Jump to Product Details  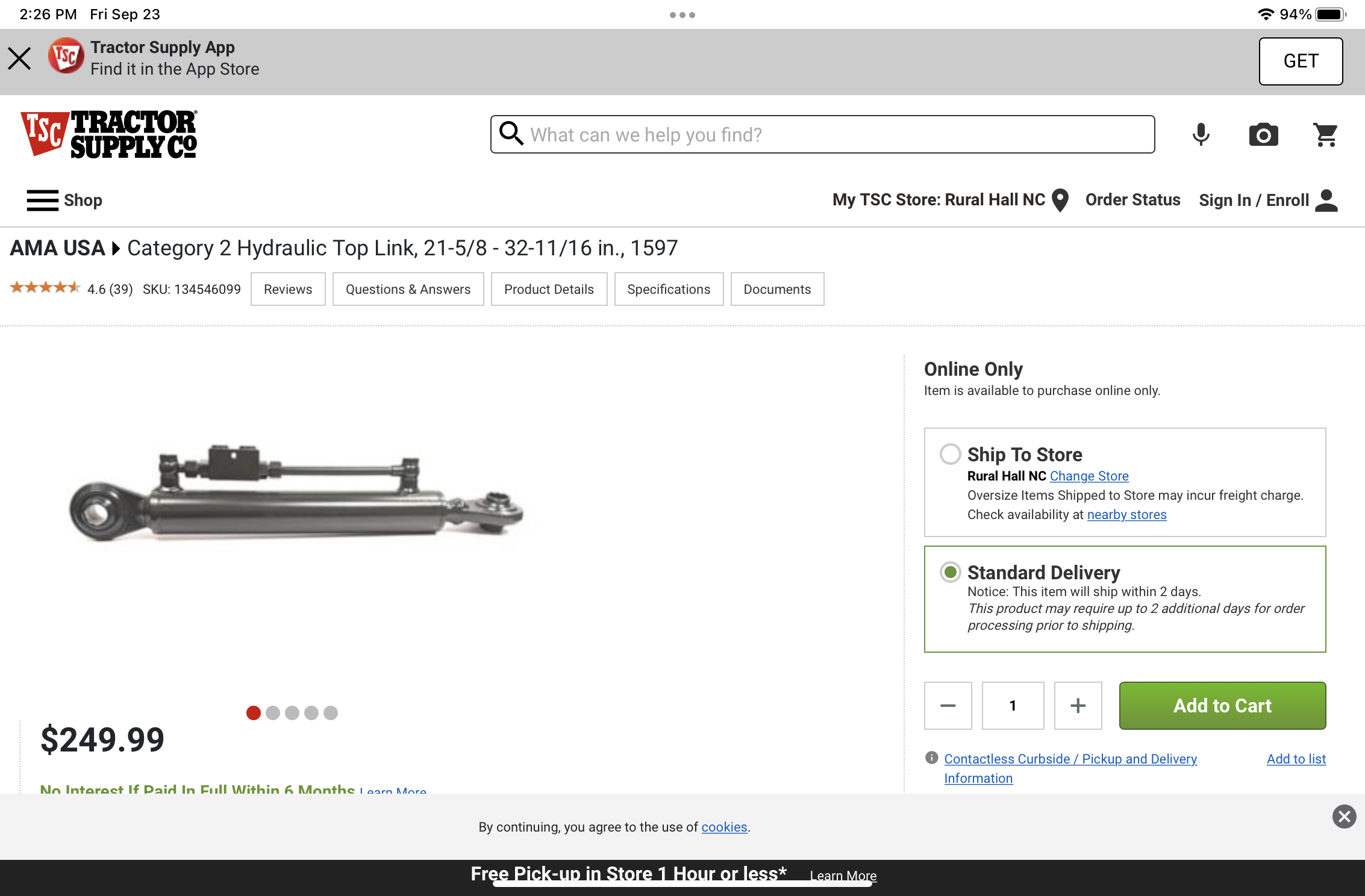[x=549, y=289]
